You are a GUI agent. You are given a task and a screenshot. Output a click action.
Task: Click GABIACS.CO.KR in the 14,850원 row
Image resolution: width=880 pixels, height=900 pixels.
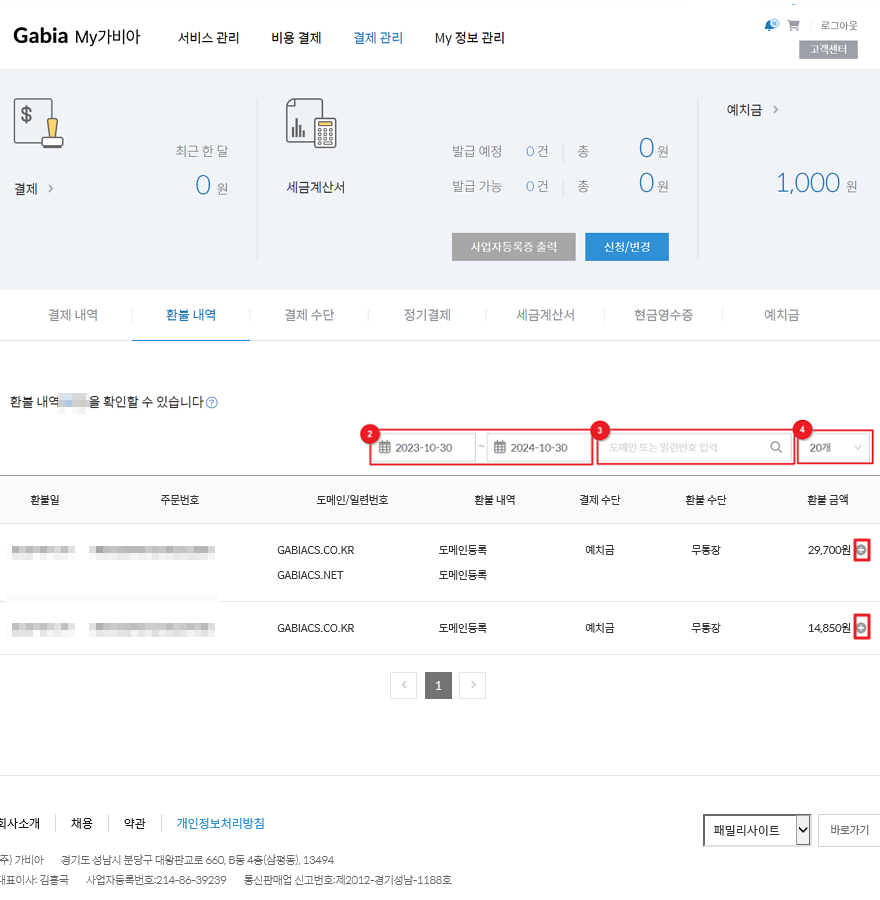[316, 628]
